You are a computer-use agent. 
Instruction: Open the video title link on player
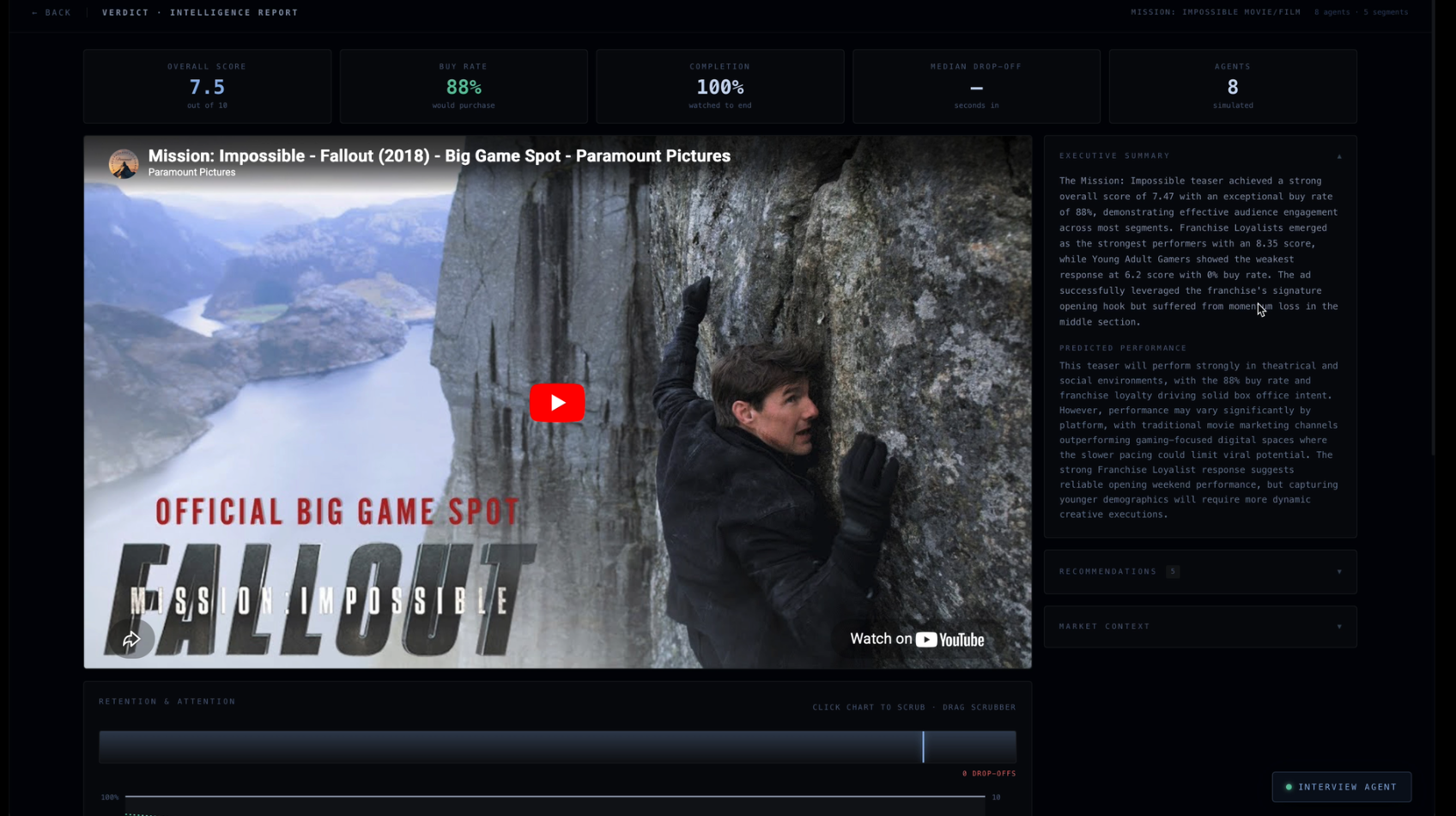coord(439,155)
